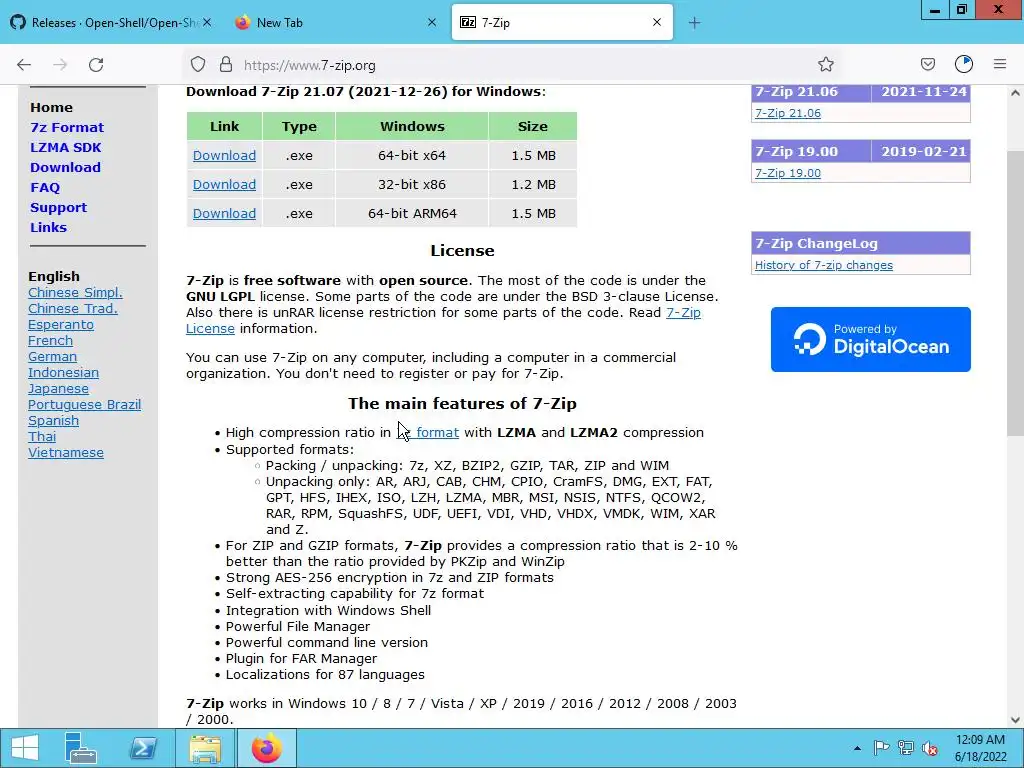Screen dimensions: 1024x768
Task: Switch language to Vietnamese
Action: click(x=66, y=453)
